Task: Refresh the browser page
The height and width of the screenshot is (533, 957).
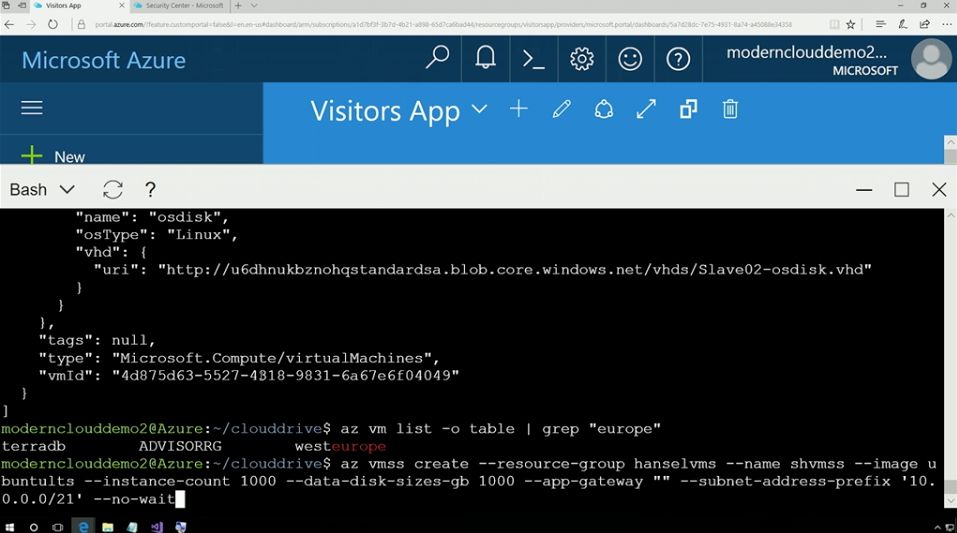Action: tap(52, 24)
